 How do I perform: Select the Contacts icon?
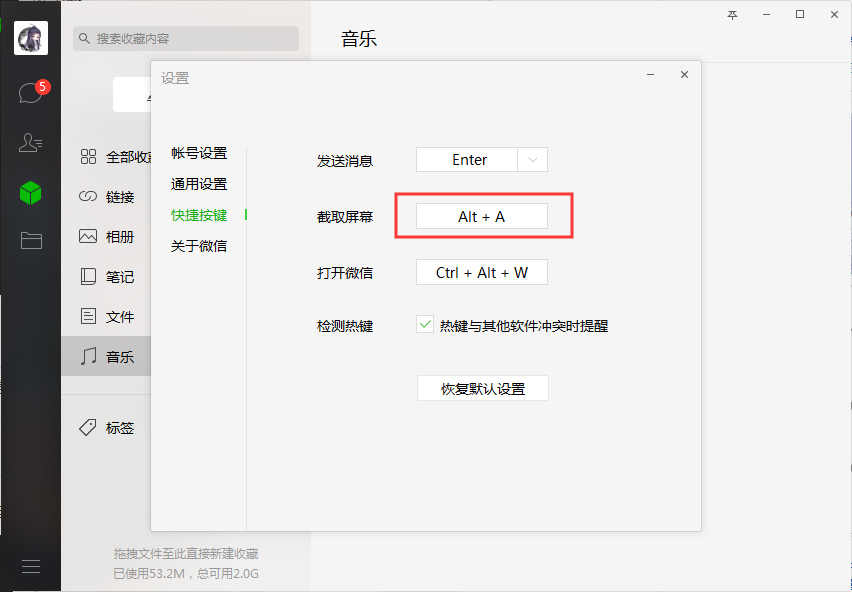[30, 142]
